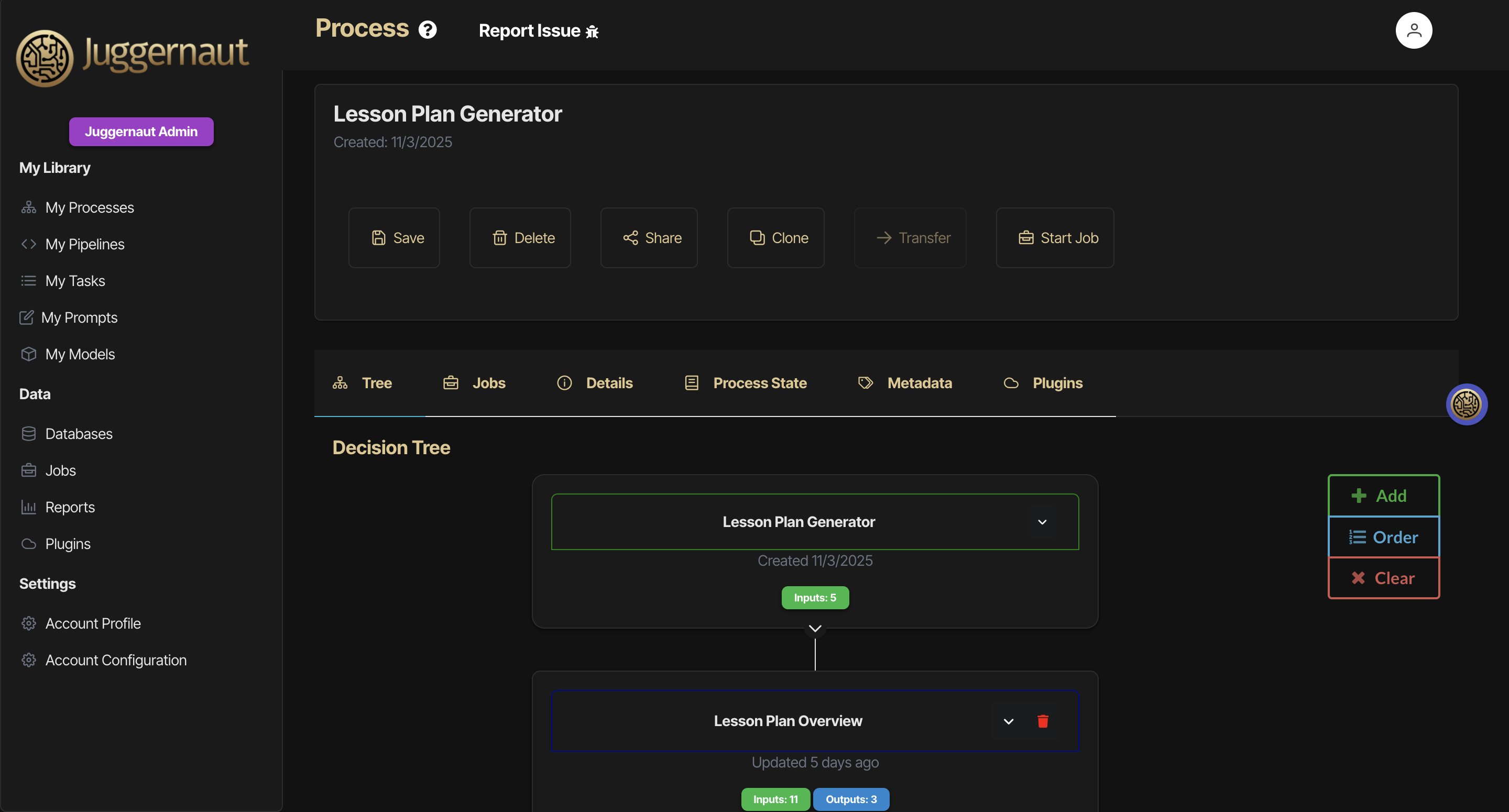Screen dimensions: 1509x812
Task: Select the My Processes icon in sidebar
Action: click(x=29, y=207)
